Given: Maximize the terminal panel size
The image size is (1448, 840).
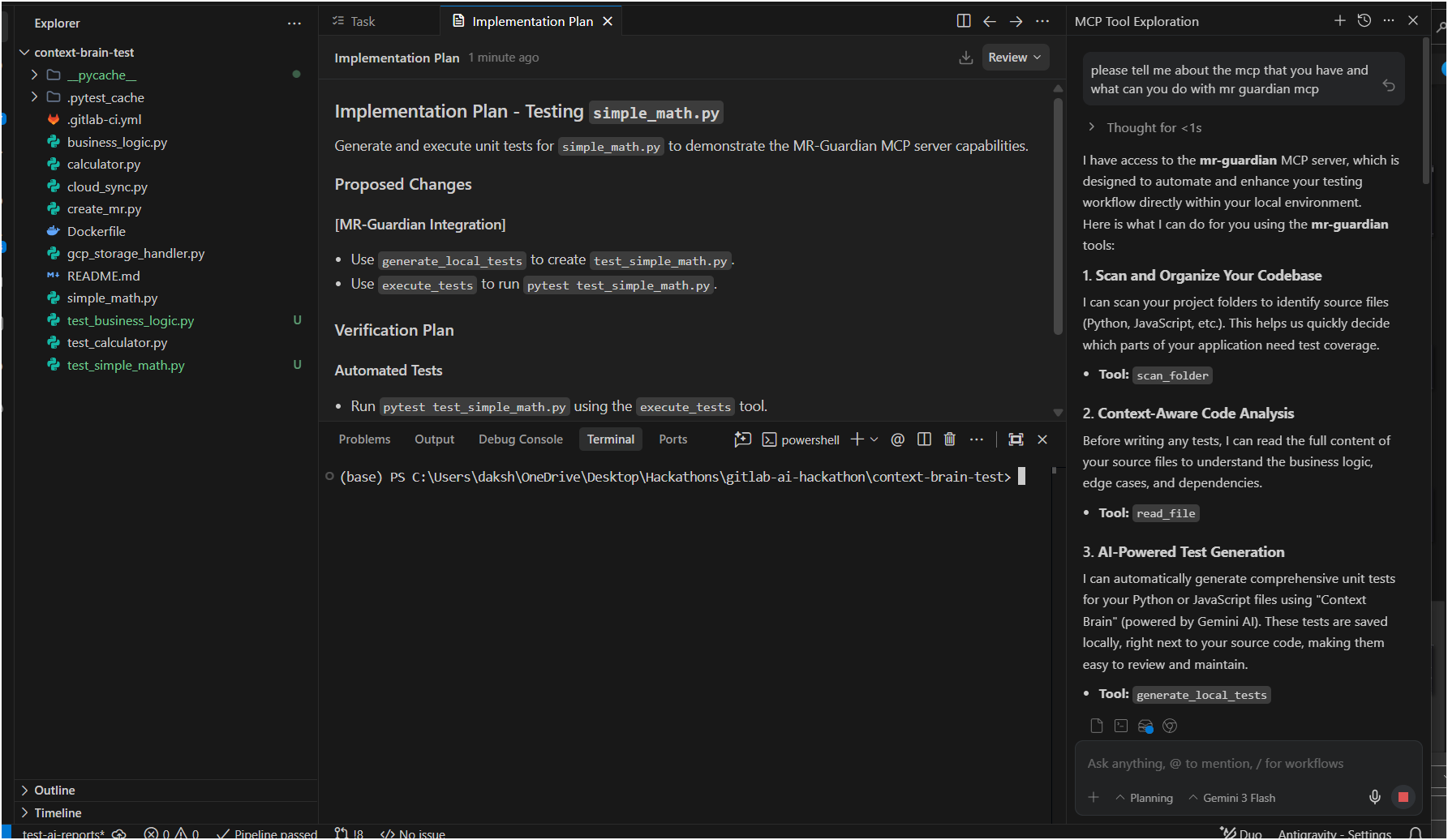Looking at the screenshot, I should coord(1016,439).
